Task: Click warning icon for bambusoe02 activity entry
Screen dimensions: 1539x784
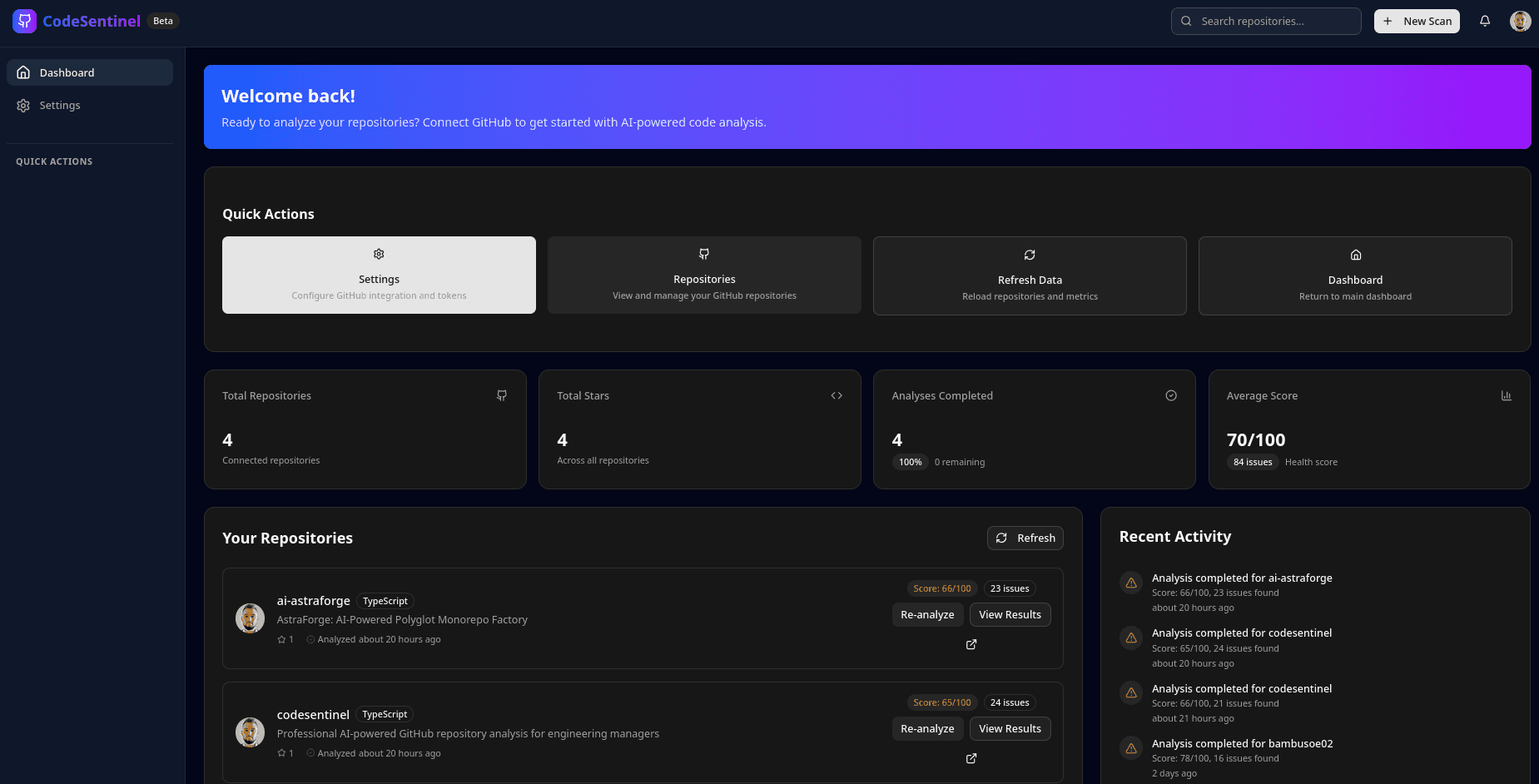Action: [1131, 748]
